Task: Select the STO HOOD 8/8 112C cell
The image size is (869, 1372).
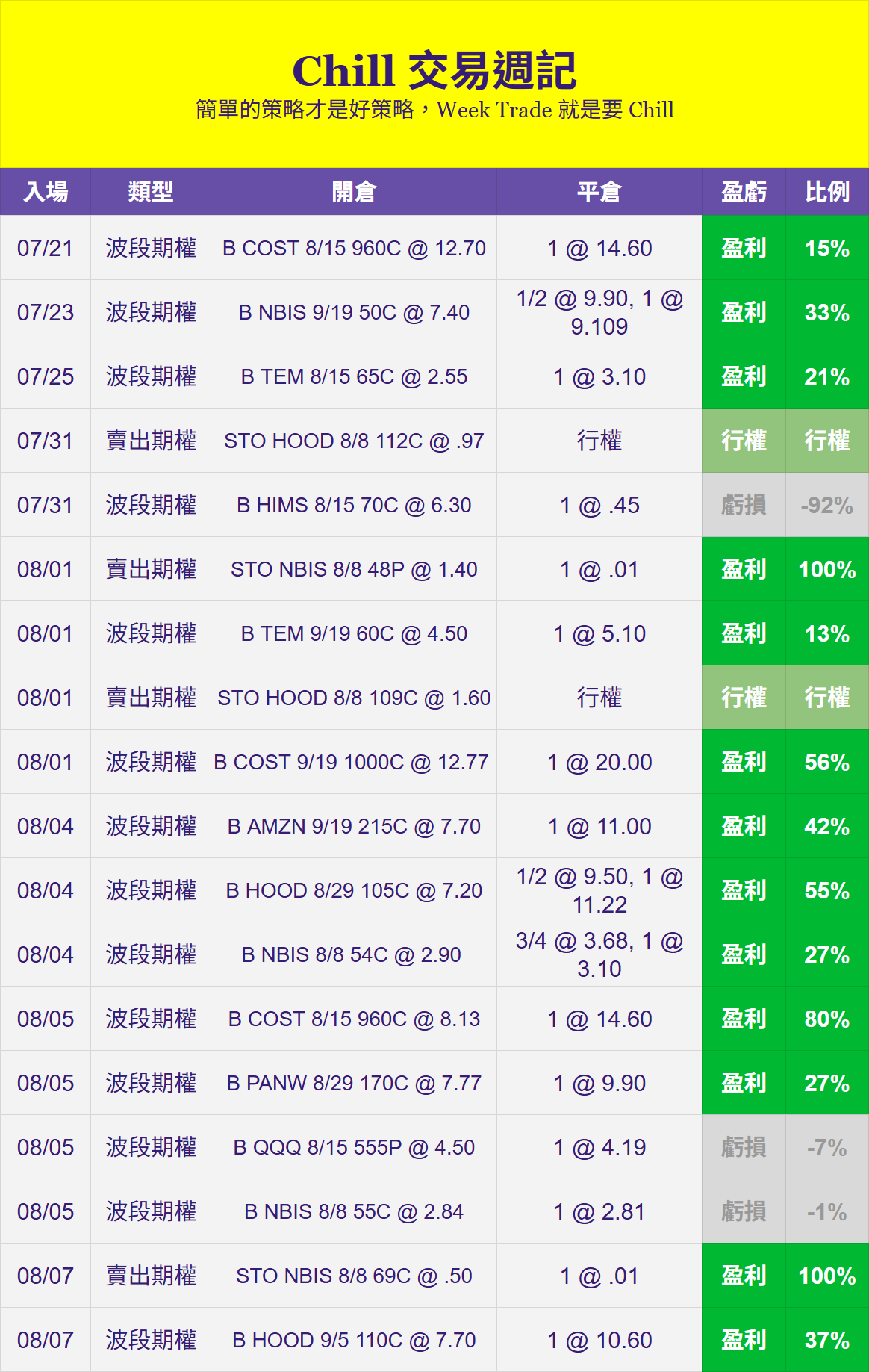Action: click(353, 441)
